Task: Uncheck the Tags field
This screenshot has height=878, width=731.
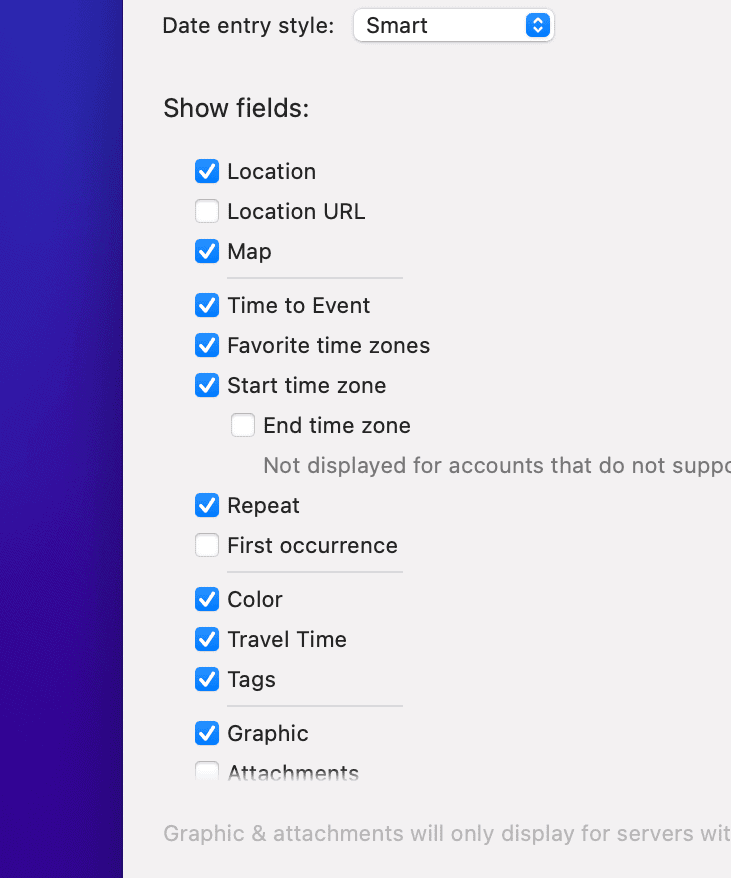Action: click(x=206, y=679)
